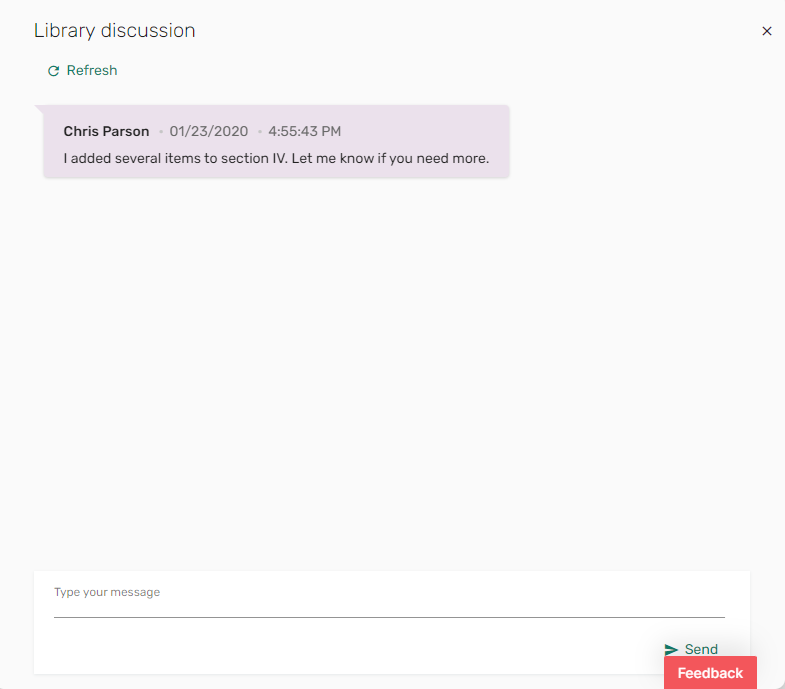Click message text about section IV

[276, 158]
